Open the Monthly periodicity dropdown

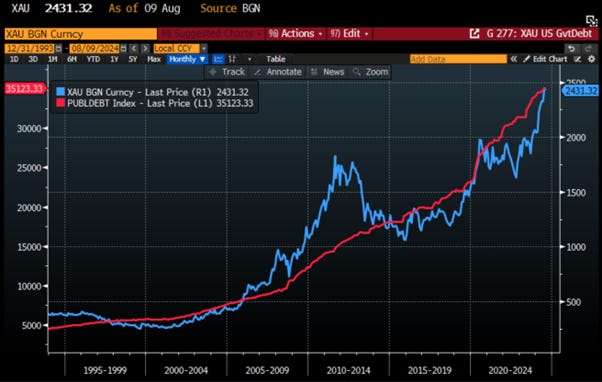coord(187,59)
